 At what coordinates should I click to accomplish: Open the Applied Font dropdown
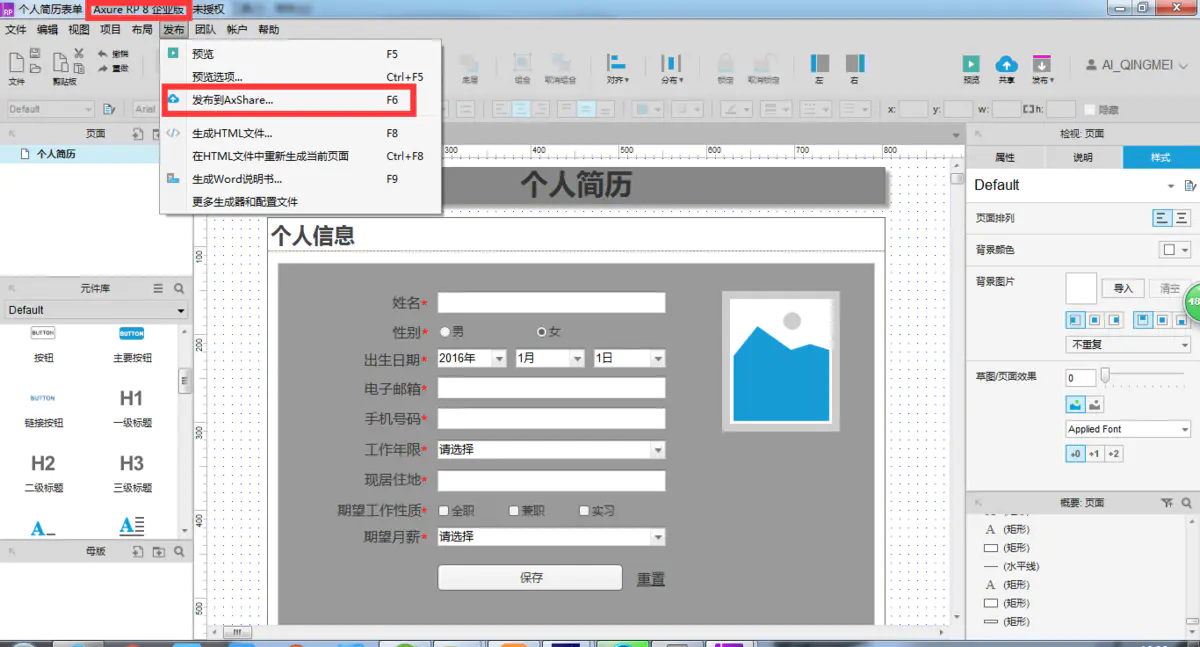point(1129,429)
